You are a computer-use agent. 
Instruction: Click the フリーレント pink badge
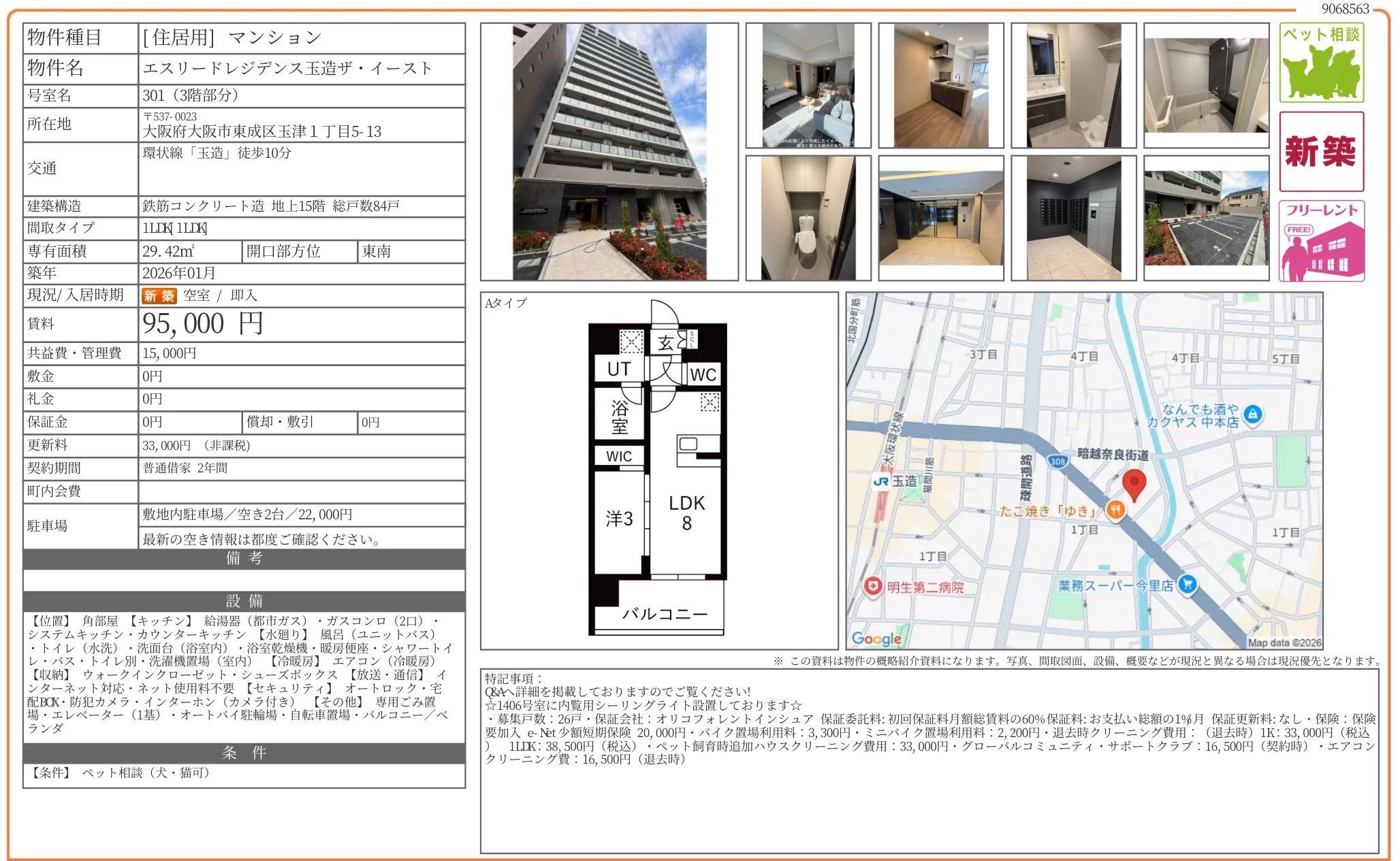click(1321, 241)
